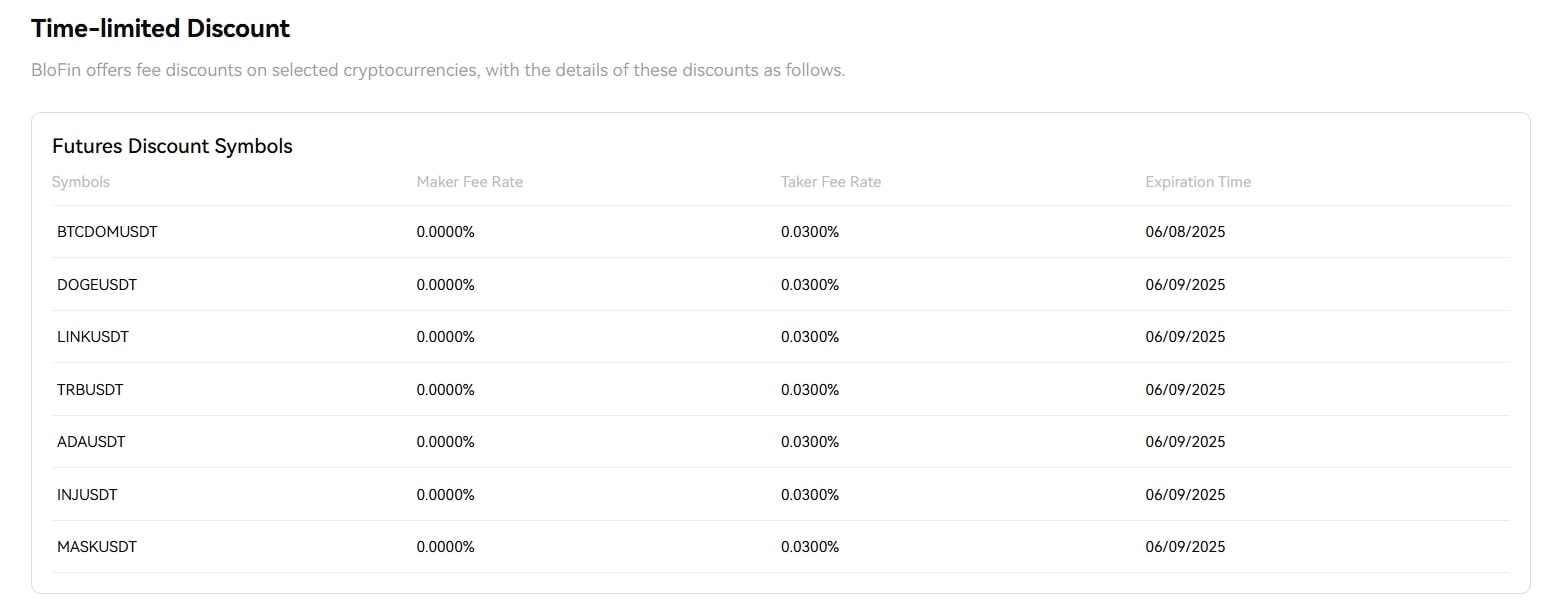Click the expiration date for TRBUSDT

pos(1185,390)
